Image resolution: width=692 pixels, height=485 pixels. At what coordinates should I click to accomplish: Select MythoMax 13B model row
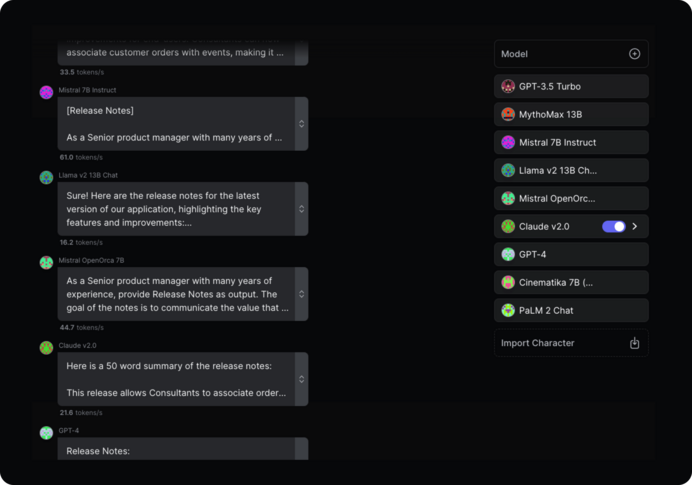[571, 114]
